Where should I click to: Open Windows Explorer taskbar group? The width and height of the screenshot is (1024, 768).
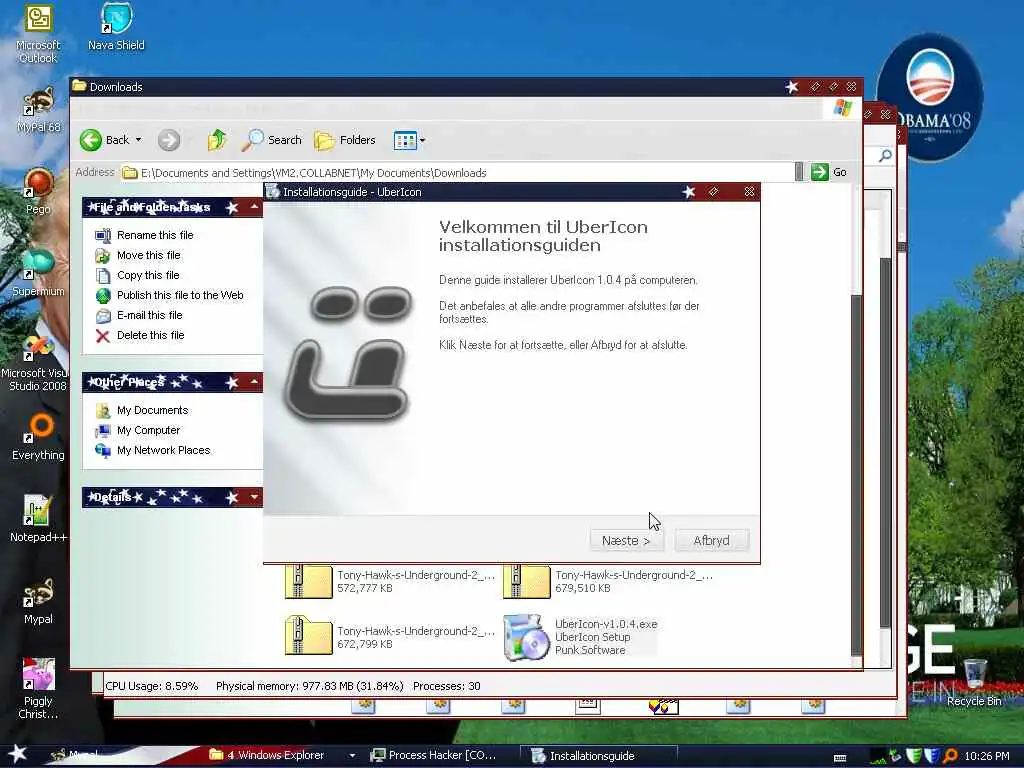274,755
